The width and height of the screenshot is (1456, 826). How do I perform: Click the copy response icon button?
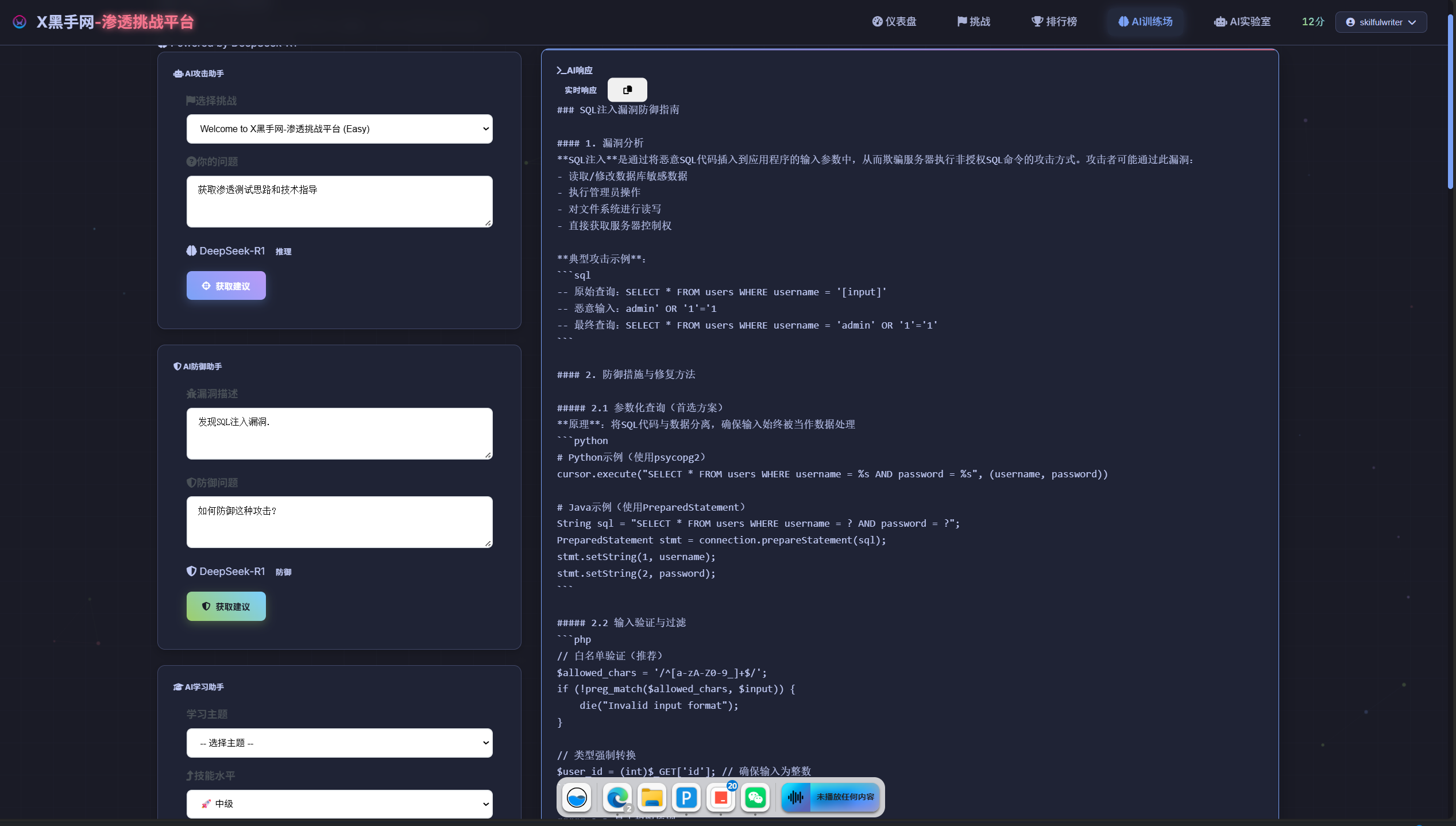pos(627,90)
